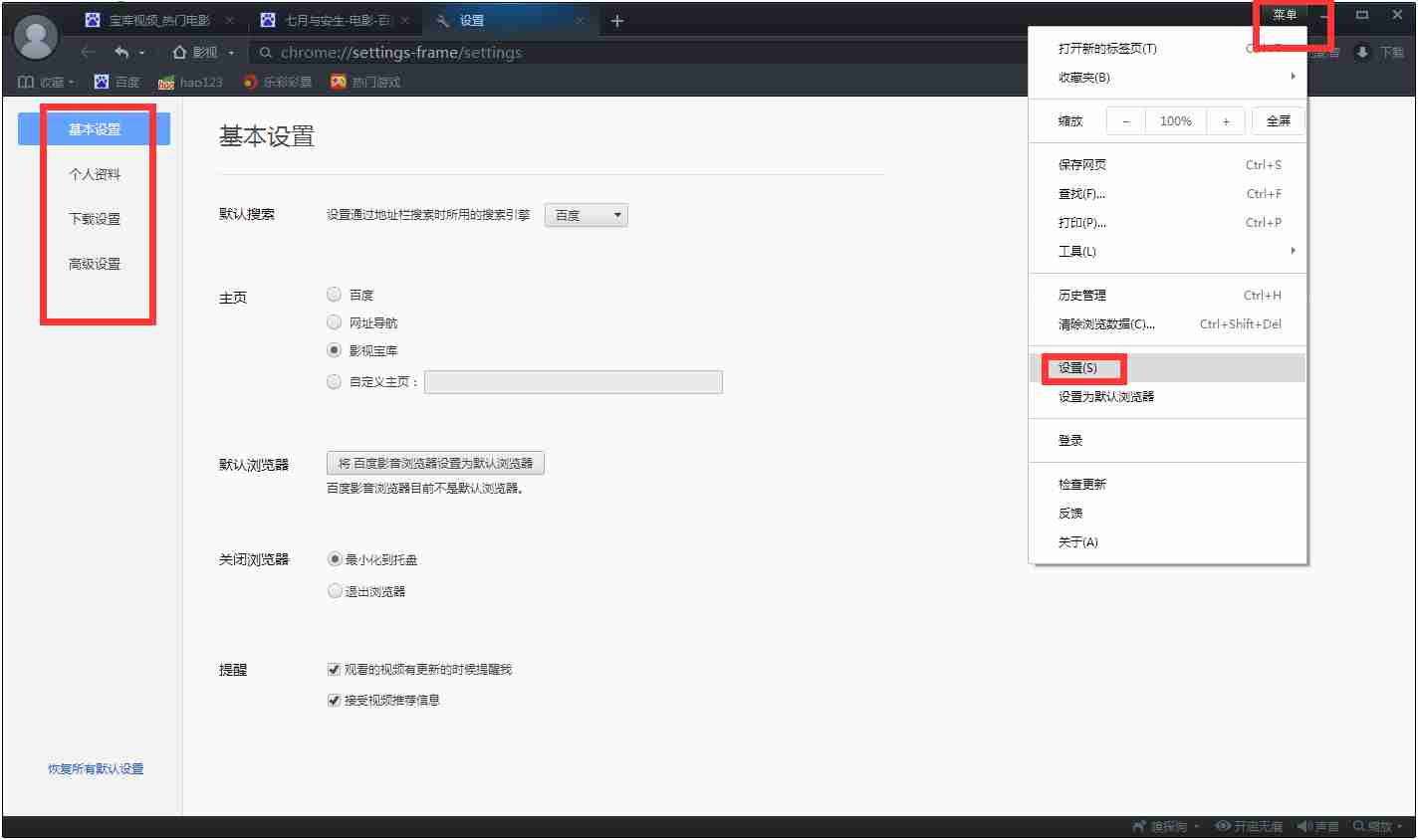
Task: Select 高级设置 in the sidebar
Action: (x=95, y=264)
